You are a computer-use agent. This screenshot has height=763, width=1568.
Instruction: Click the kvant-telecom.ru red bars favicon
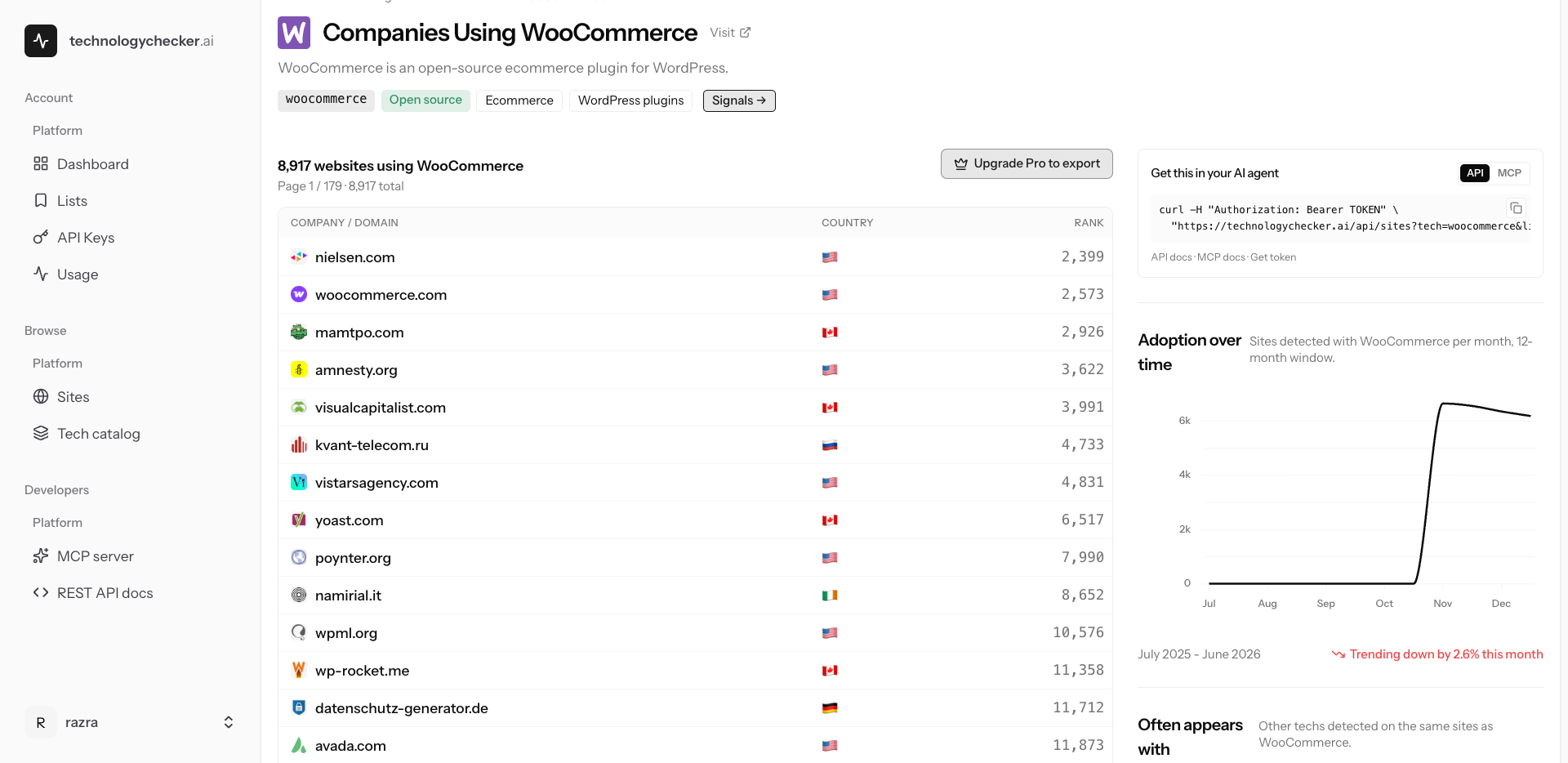(x=299, y=445)
